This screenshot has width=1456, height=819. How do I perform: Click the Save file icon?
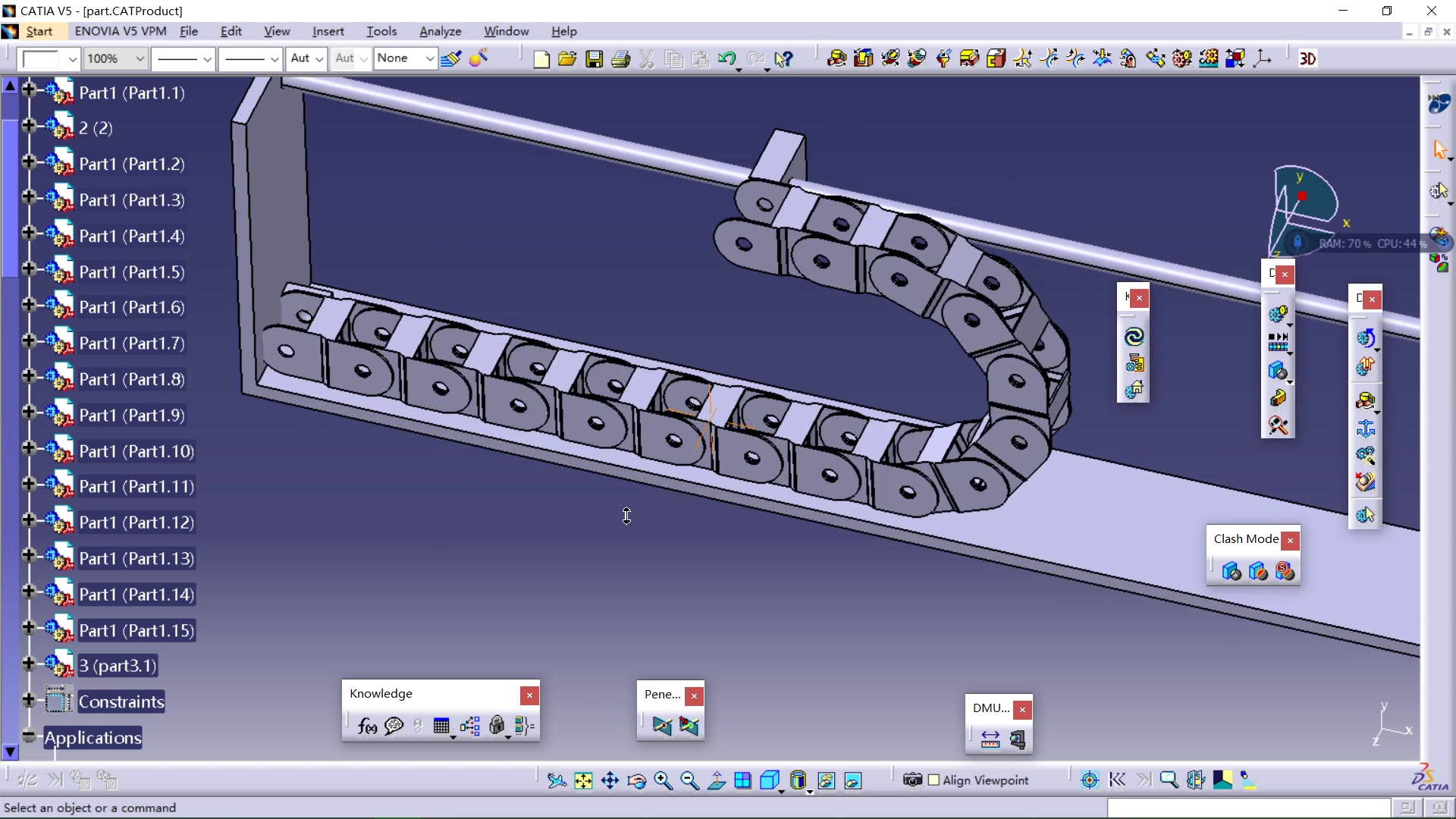[x=594, y=59]
